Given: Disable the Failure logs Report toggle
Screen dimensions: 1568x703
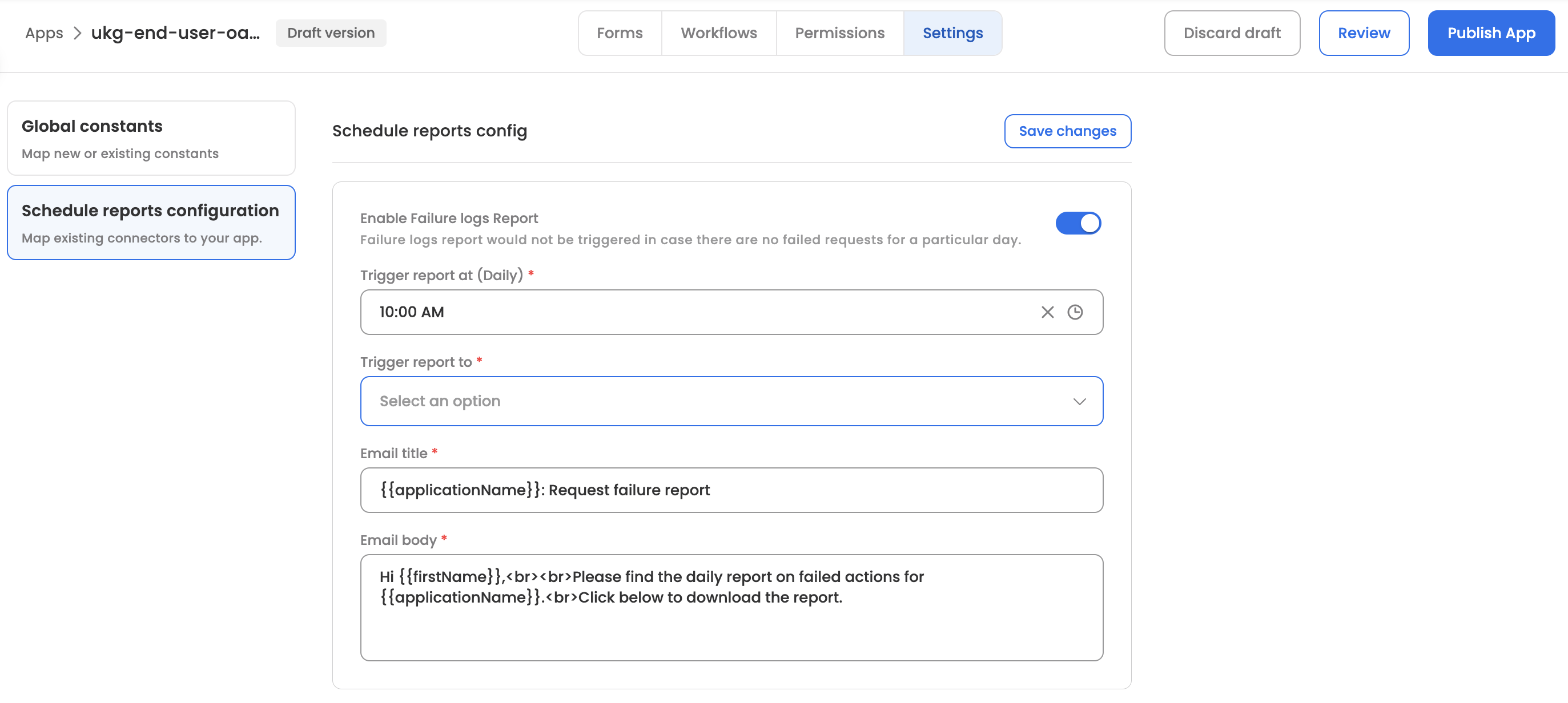Looking at the screenshot, I should (1078, 223).
